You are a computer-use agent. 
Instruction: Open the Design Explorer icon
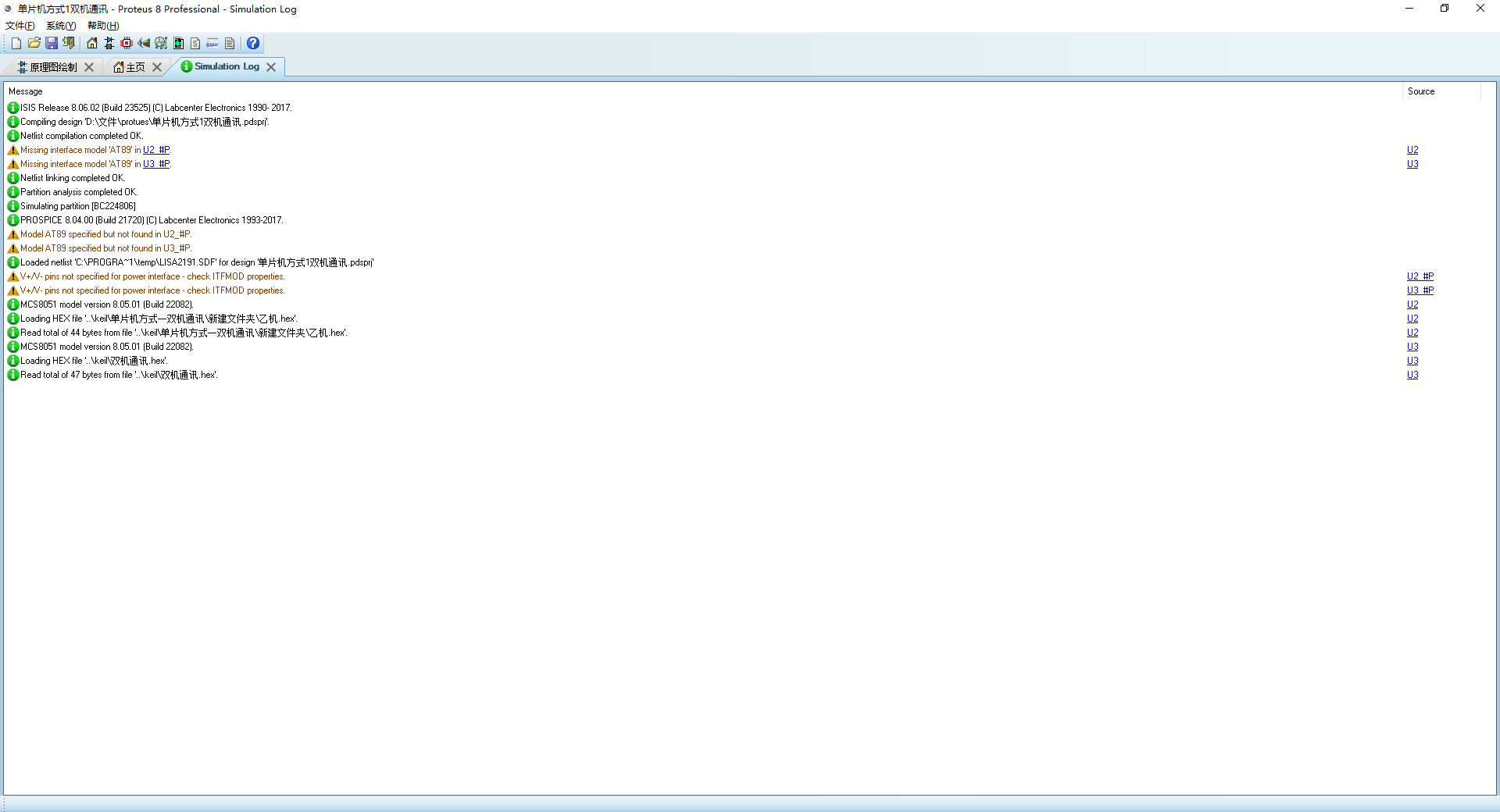click(178, 44)
